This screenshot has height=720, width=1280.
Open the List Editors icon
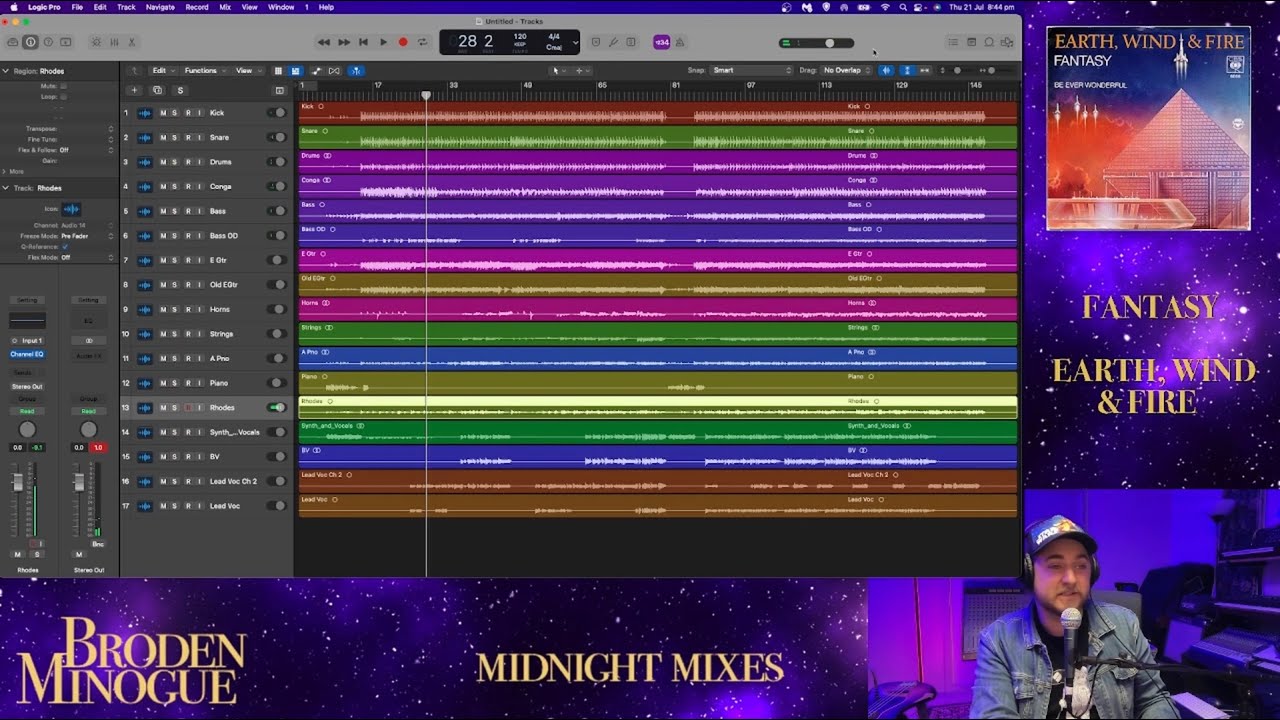(953, 42)
